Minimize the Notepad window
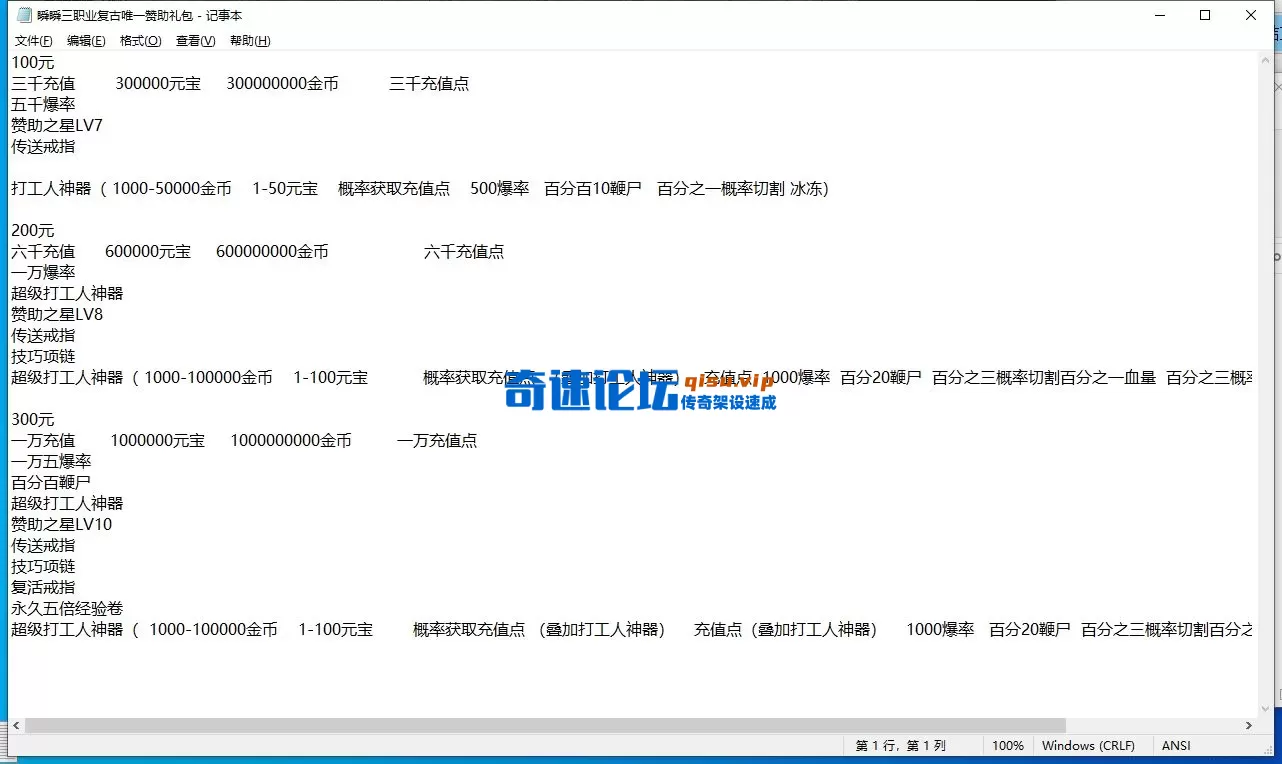The image size is (1282, 764). point(1159,15)
